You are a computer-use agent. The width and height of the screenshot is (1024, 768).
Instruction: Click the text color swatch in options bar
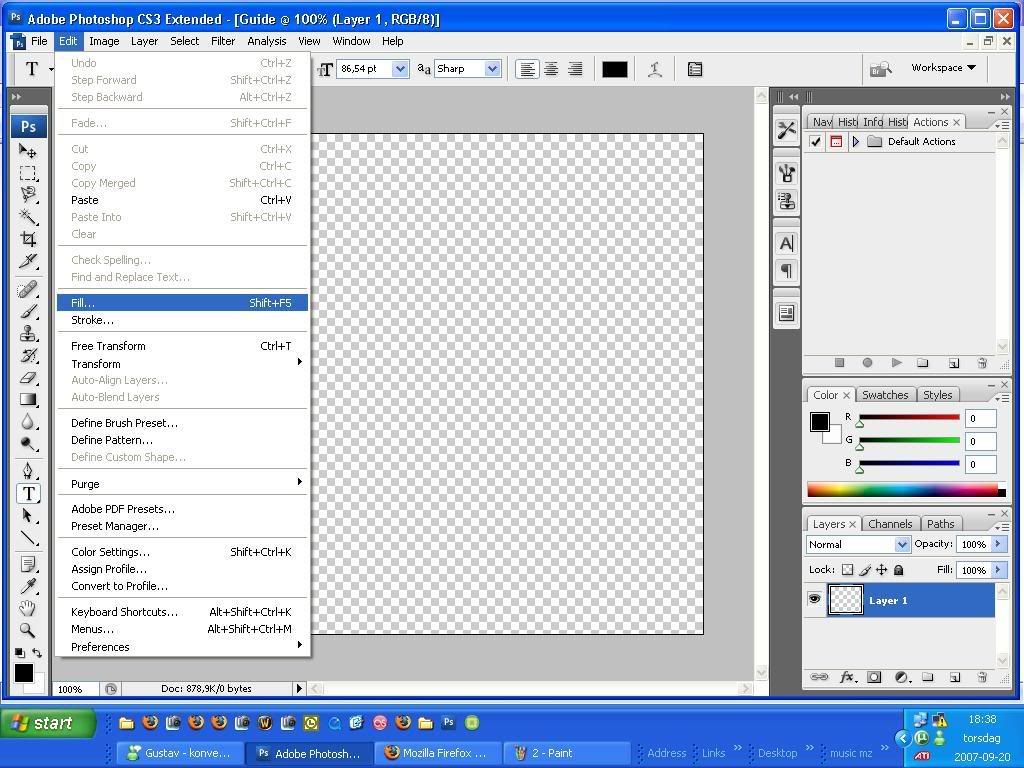[x=615, y=69]
